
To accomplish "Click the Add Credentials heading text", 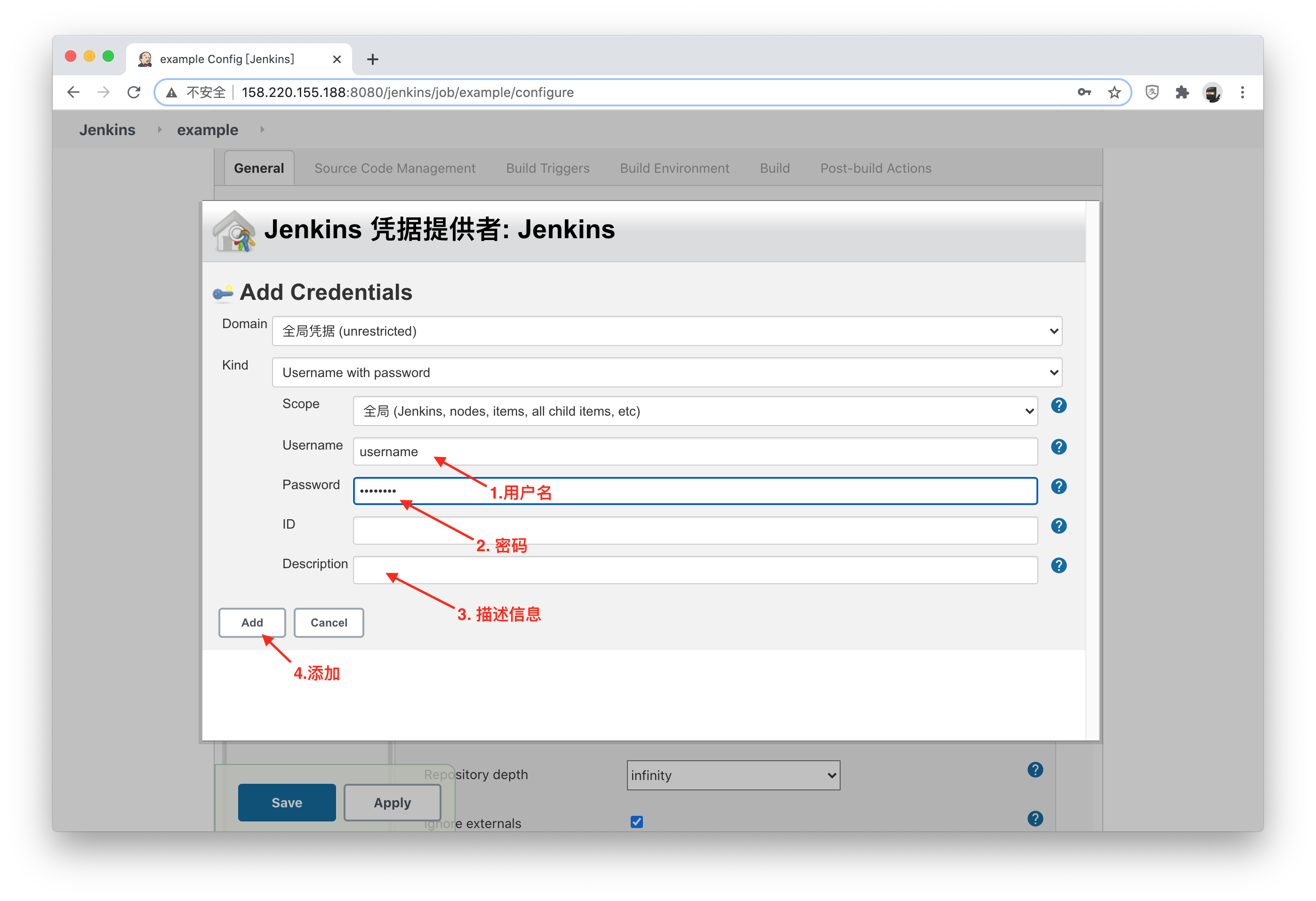I will point(326,292).
